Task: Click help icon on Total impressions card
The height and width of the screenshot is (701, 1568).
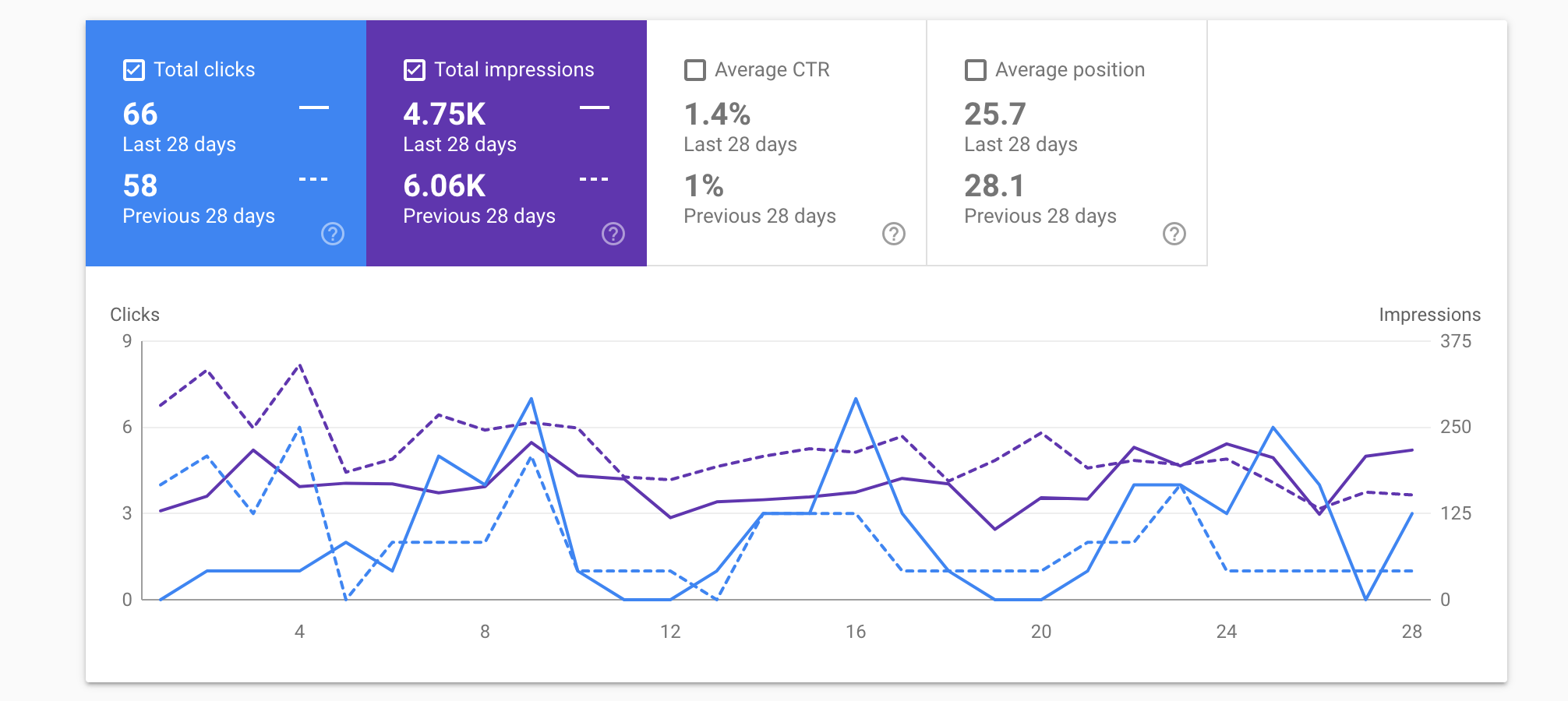Action: pos(613,234)
